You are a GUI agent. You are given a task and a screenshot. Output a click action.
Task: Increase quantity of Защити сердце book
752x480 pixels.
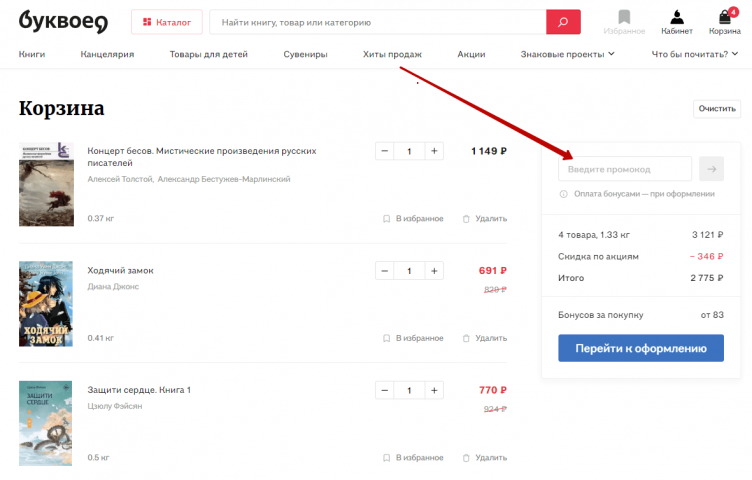434,390
